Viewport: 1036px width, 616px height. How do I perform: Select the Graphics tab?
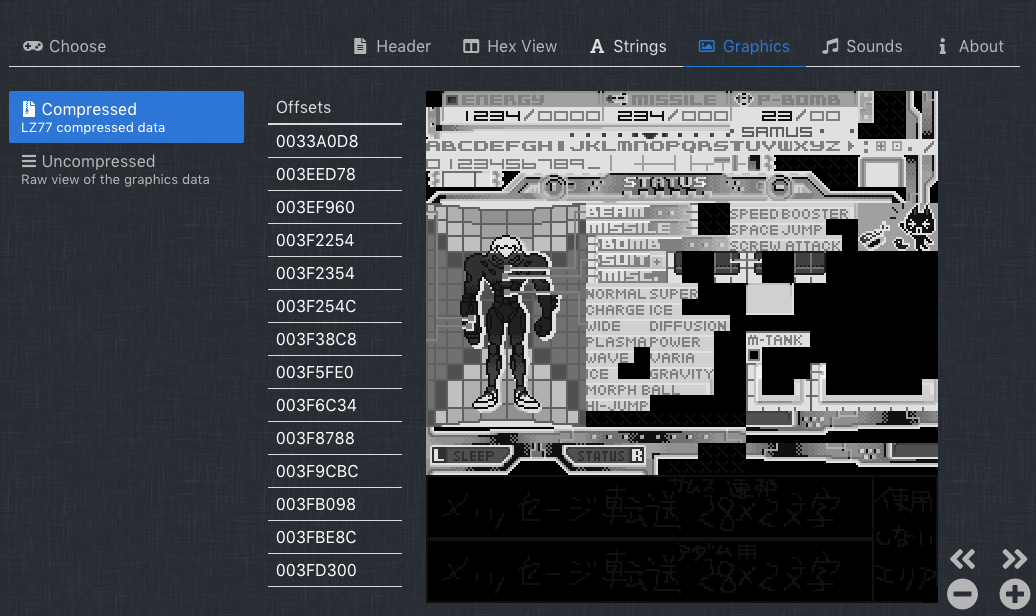(x=744, y=46)
